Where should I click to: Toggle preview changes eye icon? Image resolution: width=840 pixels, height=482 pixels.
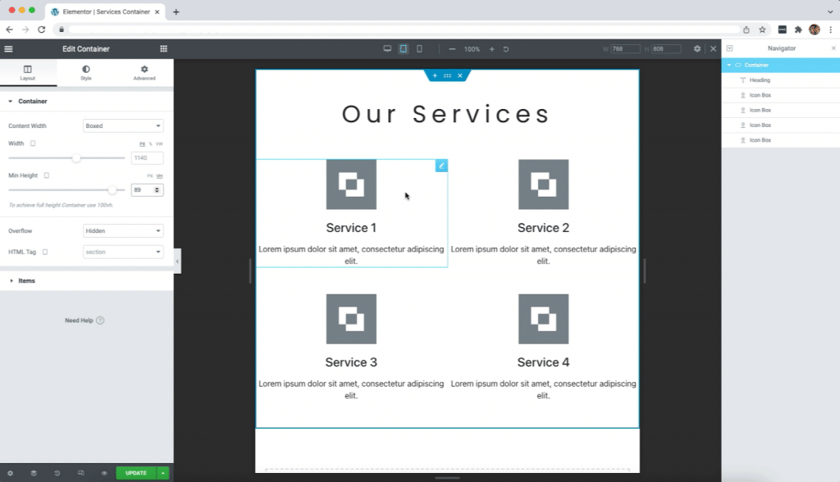pyautogui.click(x=104, y=473)
